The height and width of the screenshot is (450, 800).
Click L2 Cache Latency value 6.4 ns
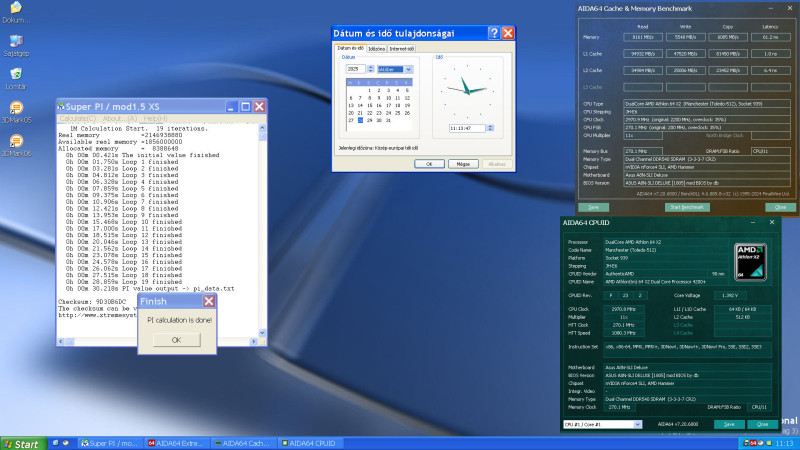(x=770, y=70)
